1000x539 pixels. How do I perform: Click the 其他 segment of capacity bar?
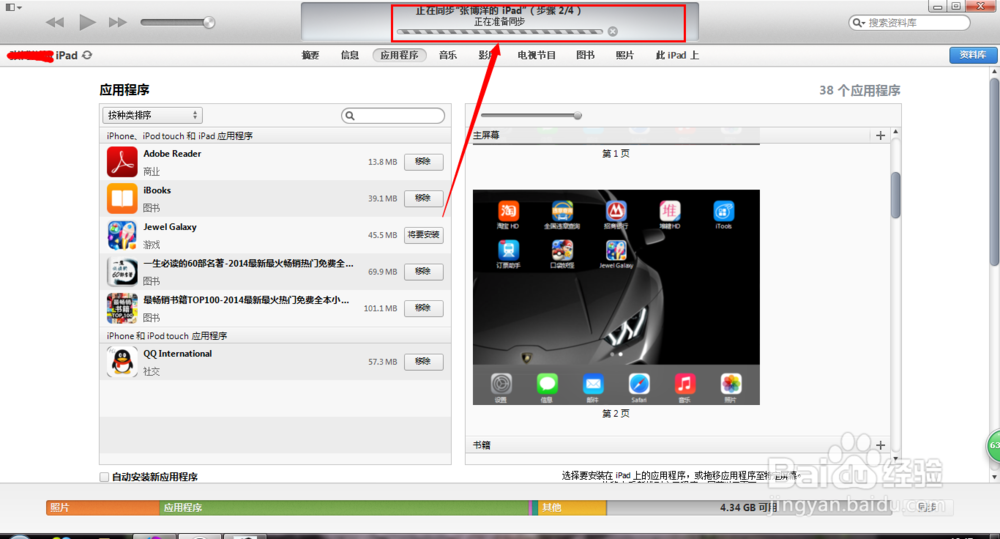[x=571, y=508]
